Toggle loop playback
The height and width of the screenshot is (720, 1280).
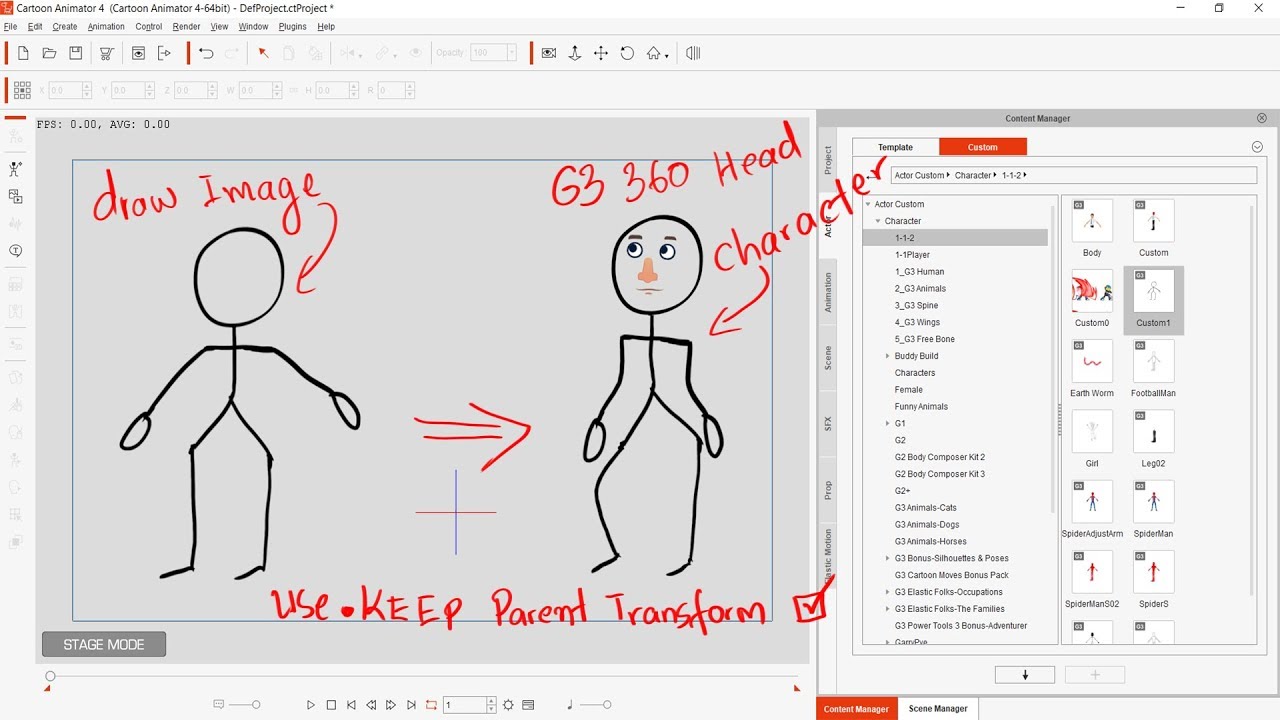[431, 705]
